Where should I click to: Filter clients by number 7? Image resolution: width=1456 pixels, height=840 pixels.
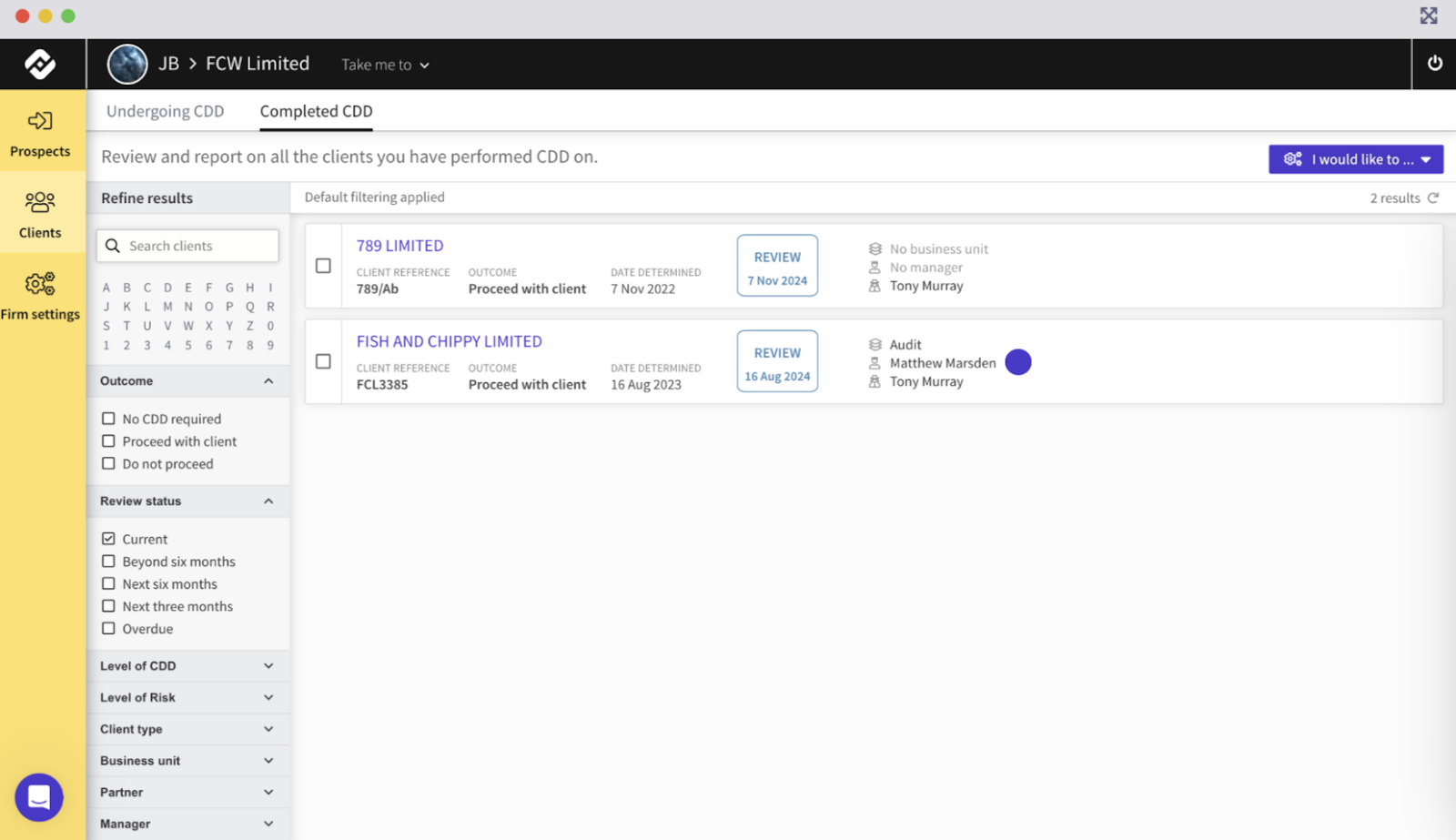(229, 346)
